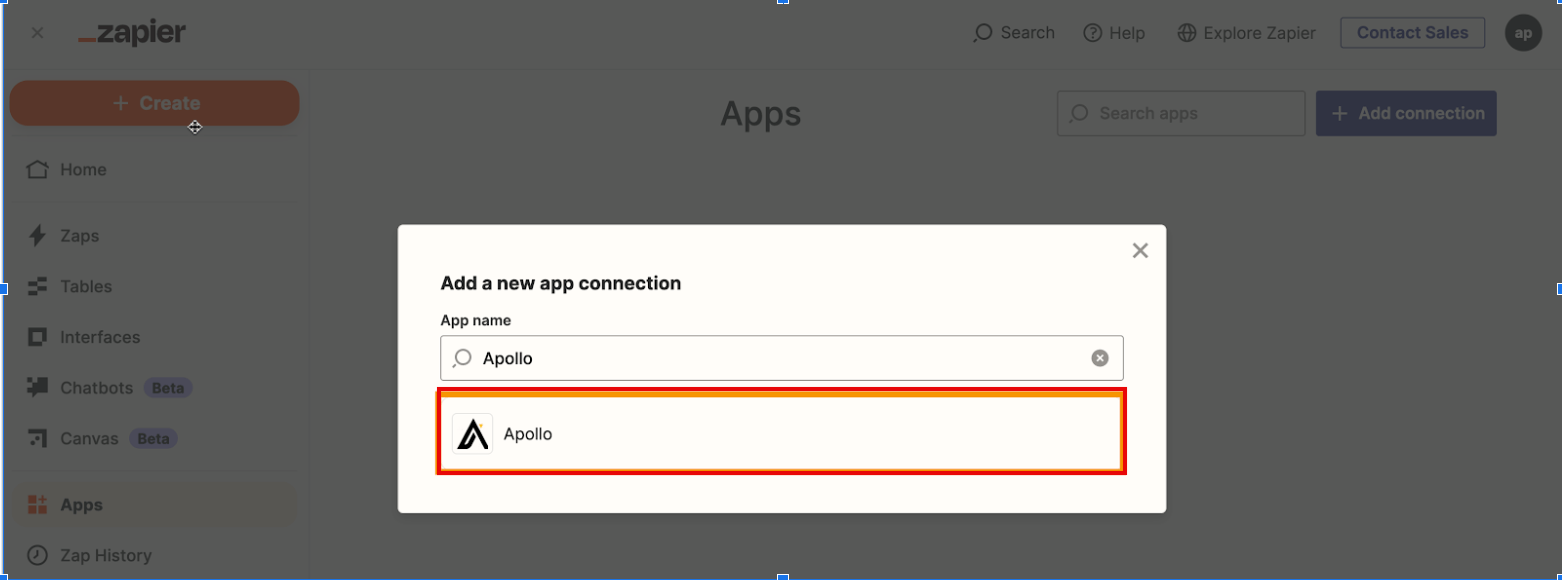The height and width of the screenshot is (580, 1562).
Task: Click the Apollo logo icon
Action: tap(472, 434)
